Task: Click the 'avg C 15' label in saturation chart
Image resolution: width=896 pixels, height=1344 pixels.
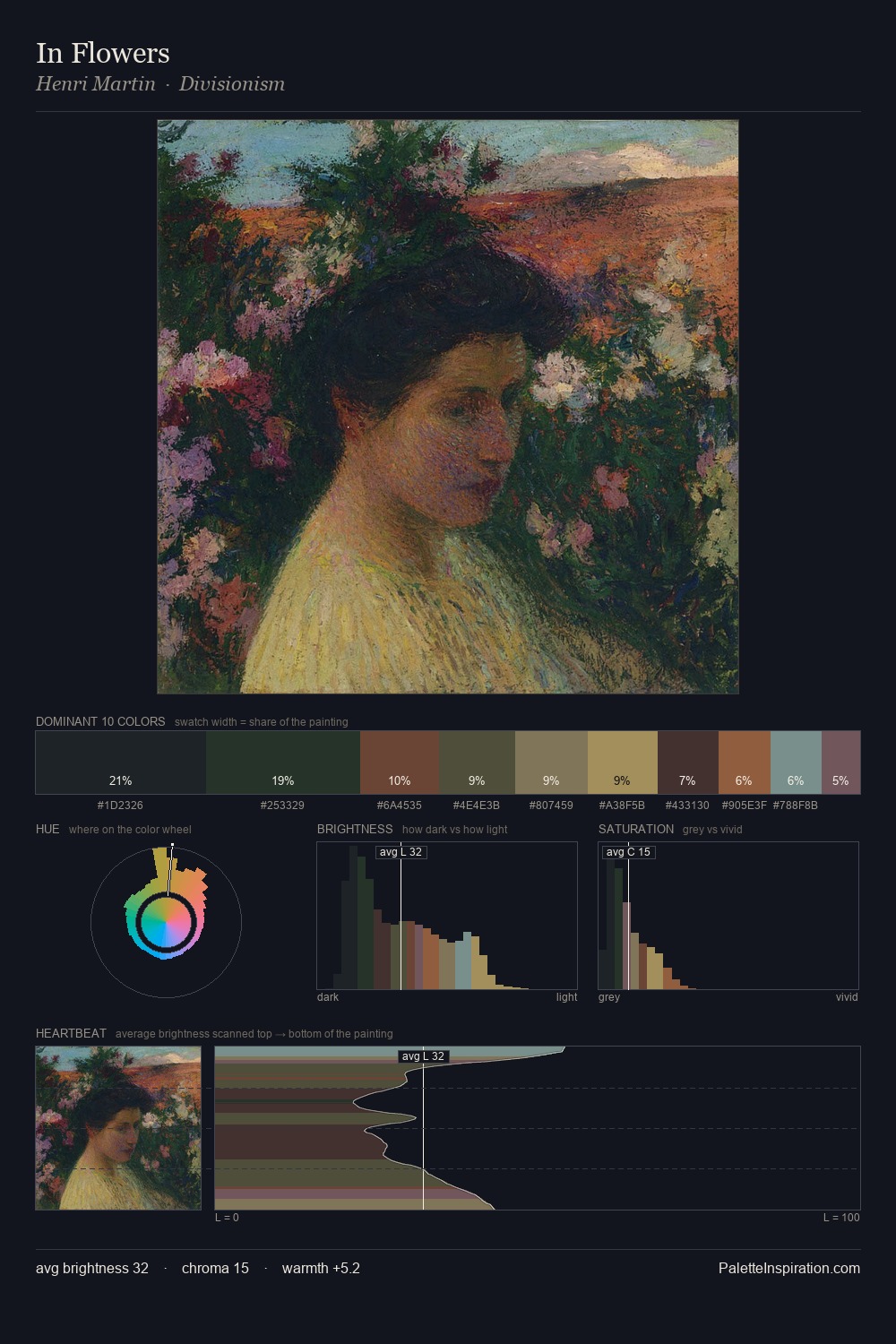Action: [x=628, y=852]
